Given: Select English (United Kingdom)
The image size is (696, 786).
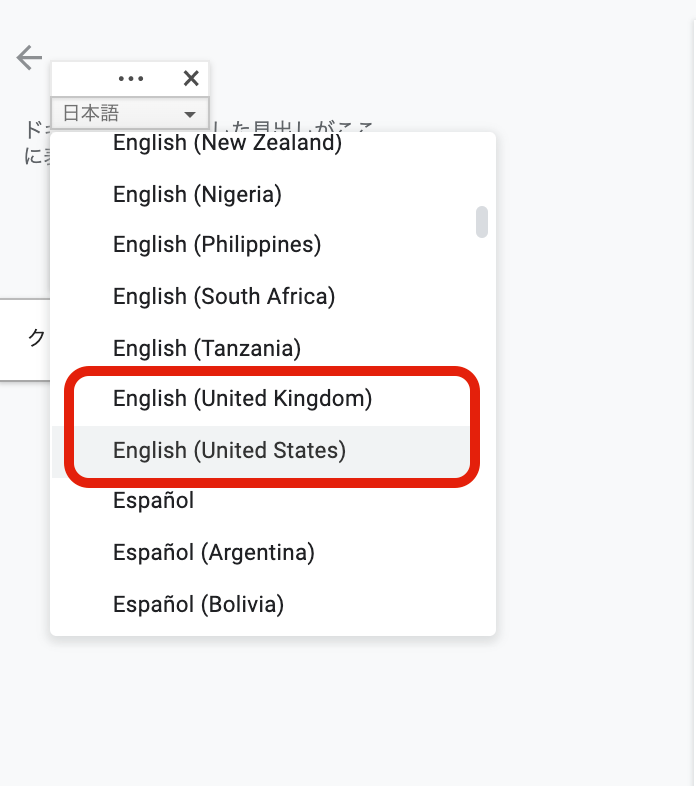Looking at the screenshot, I should (242, 399).
